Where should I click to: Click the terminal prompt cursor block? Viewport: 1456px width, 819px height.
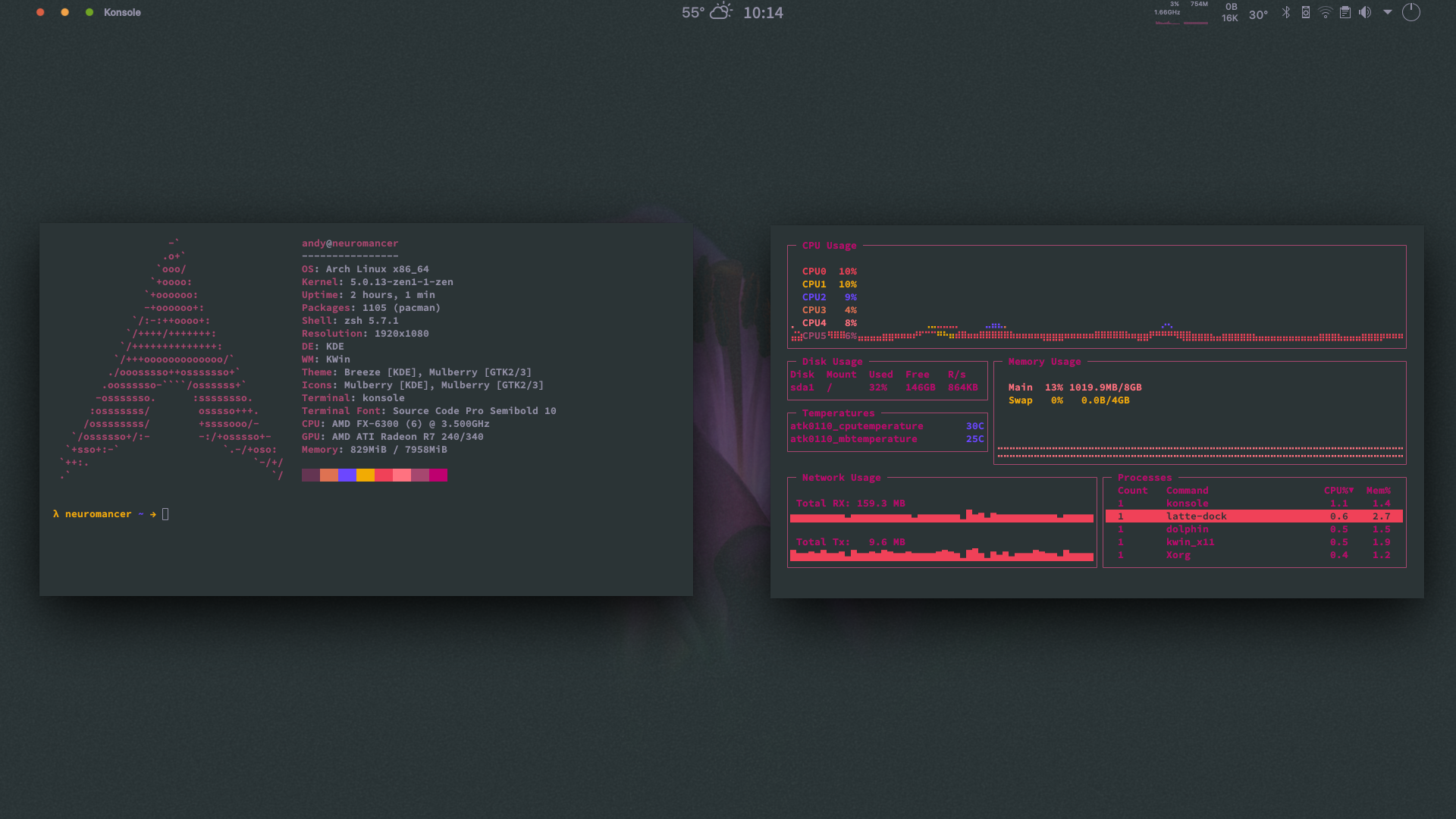click(165, 514)
